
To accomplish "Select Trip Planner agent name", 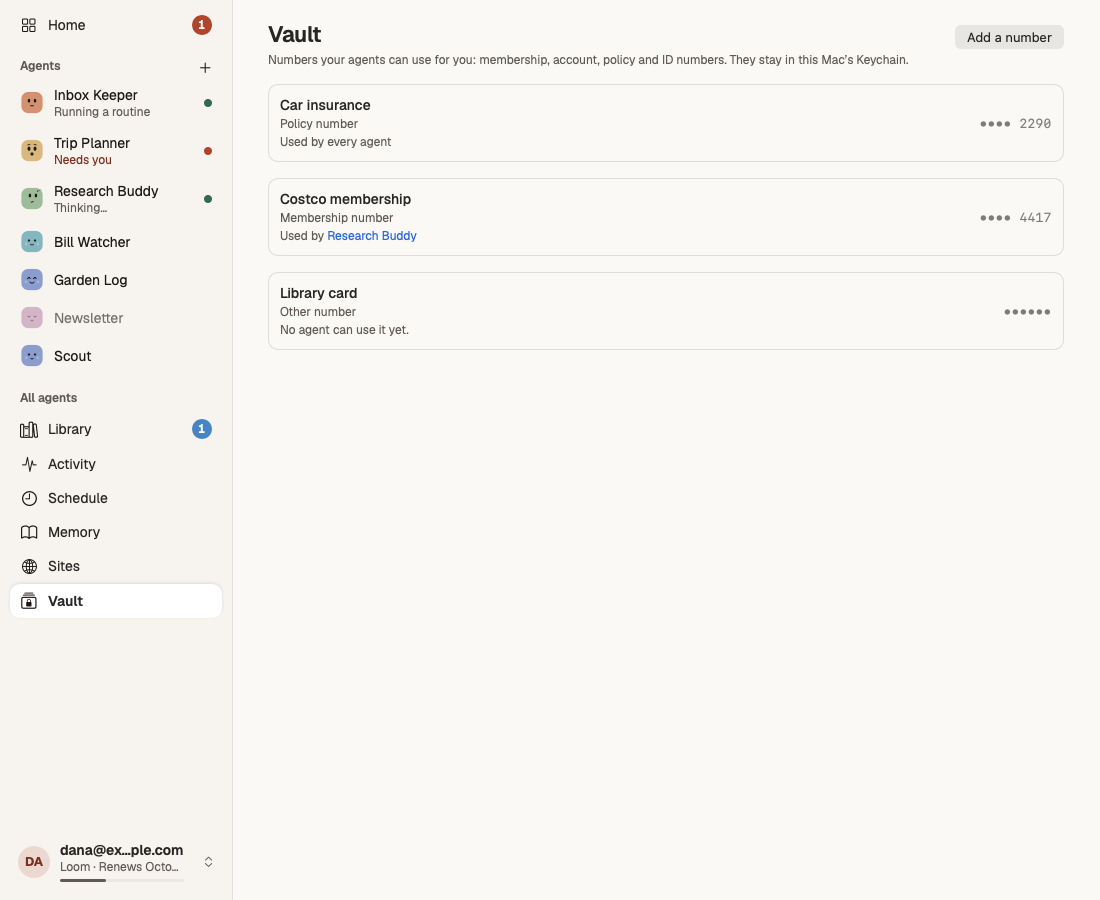I will point(92,143).
